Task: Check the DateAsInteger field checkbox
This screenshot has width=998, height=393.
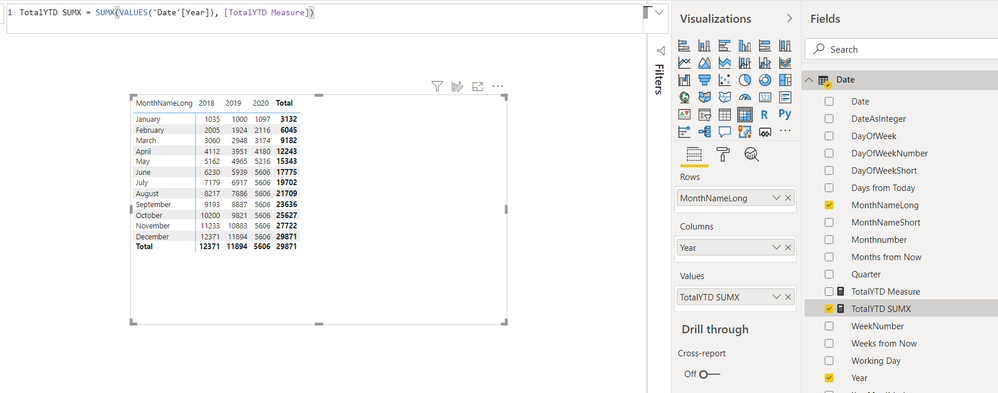Action: [829, 118]
